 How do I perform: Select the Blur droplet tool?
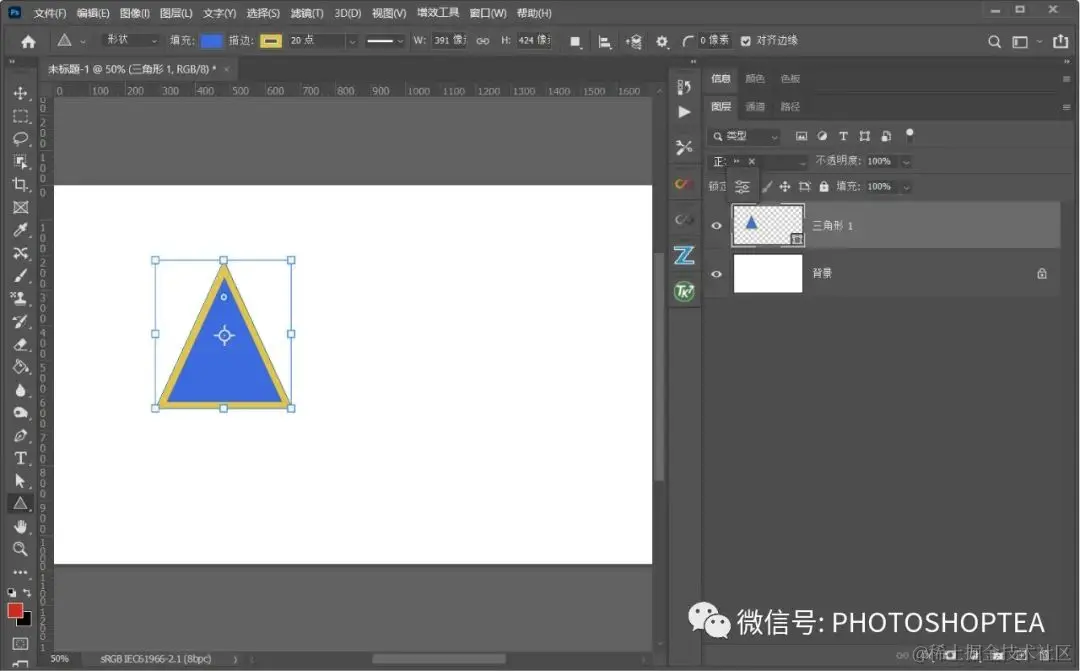tap(20, 390)
